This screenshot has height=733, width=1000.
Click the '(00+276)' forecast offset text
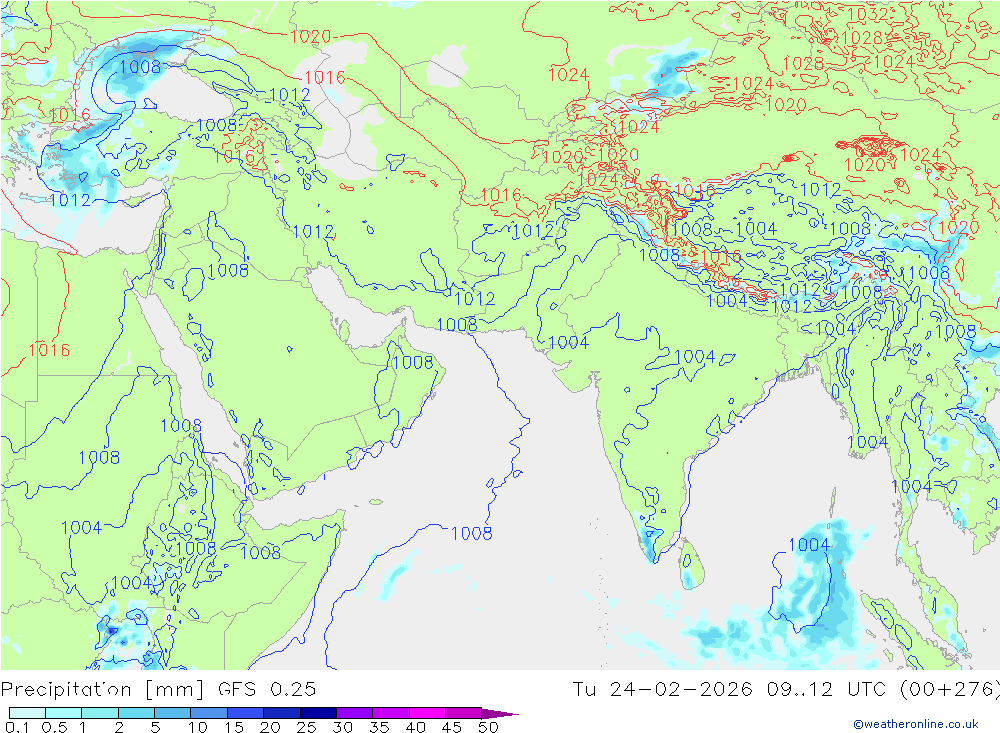tap(950, 690)
